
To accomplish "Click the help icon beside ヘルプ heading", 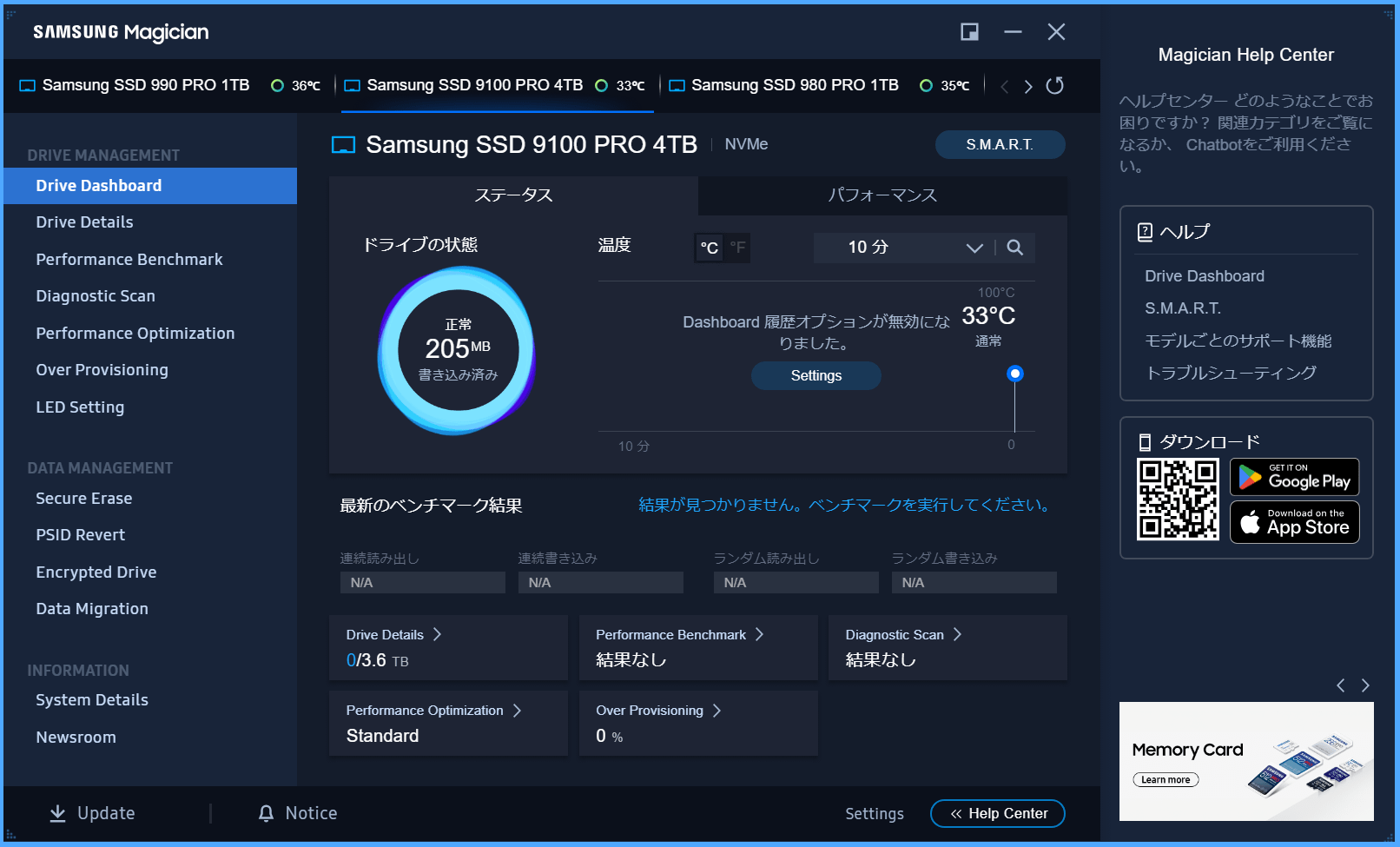I will point(1145,232).
